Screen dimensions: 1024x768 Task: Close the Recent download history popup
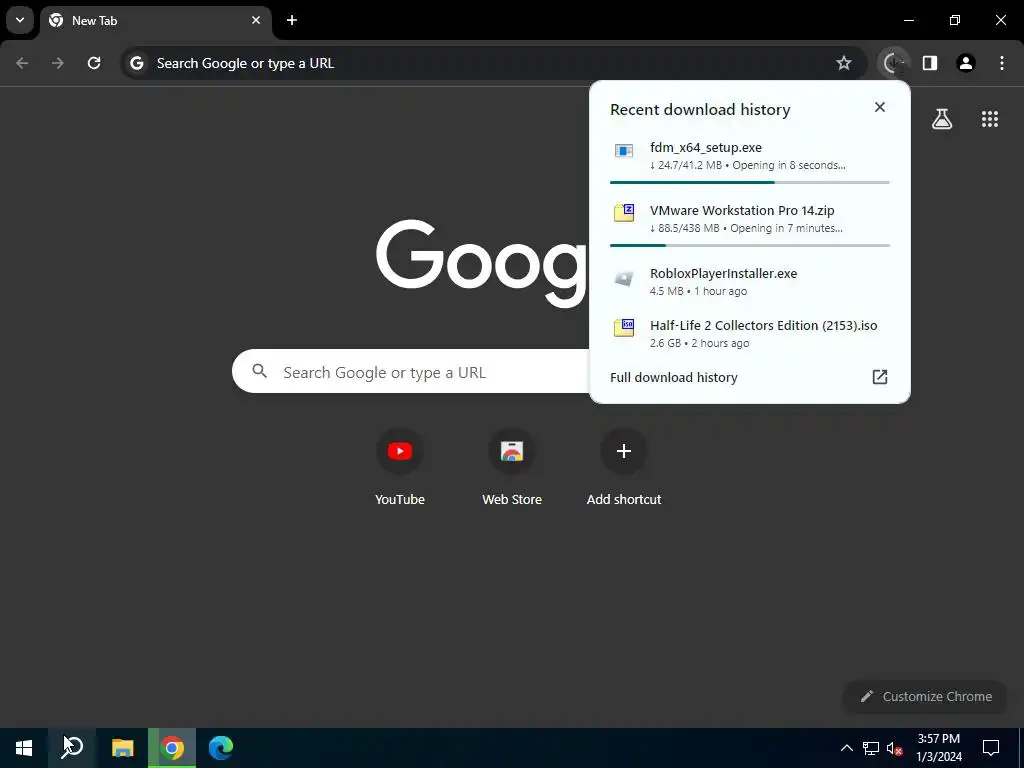pyautogui.click(x=880, y=107)
